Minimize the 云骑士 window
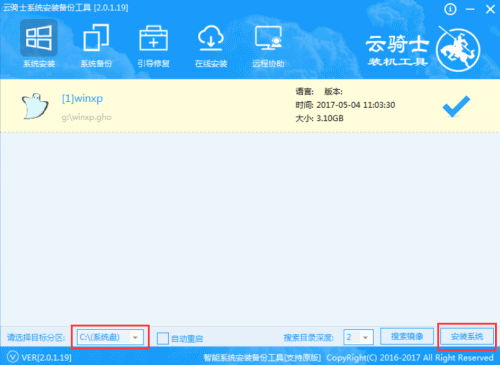This screenshot has height=365, width=500. click(x=470, y=9)
